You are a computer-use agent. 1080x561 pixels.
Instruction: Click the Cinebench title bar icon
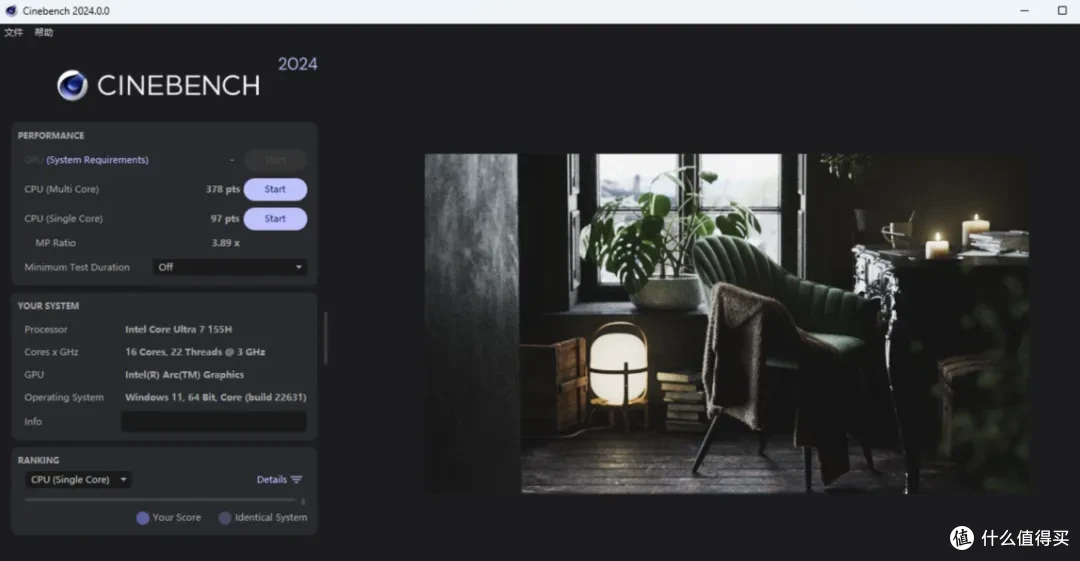click(10, 11)
